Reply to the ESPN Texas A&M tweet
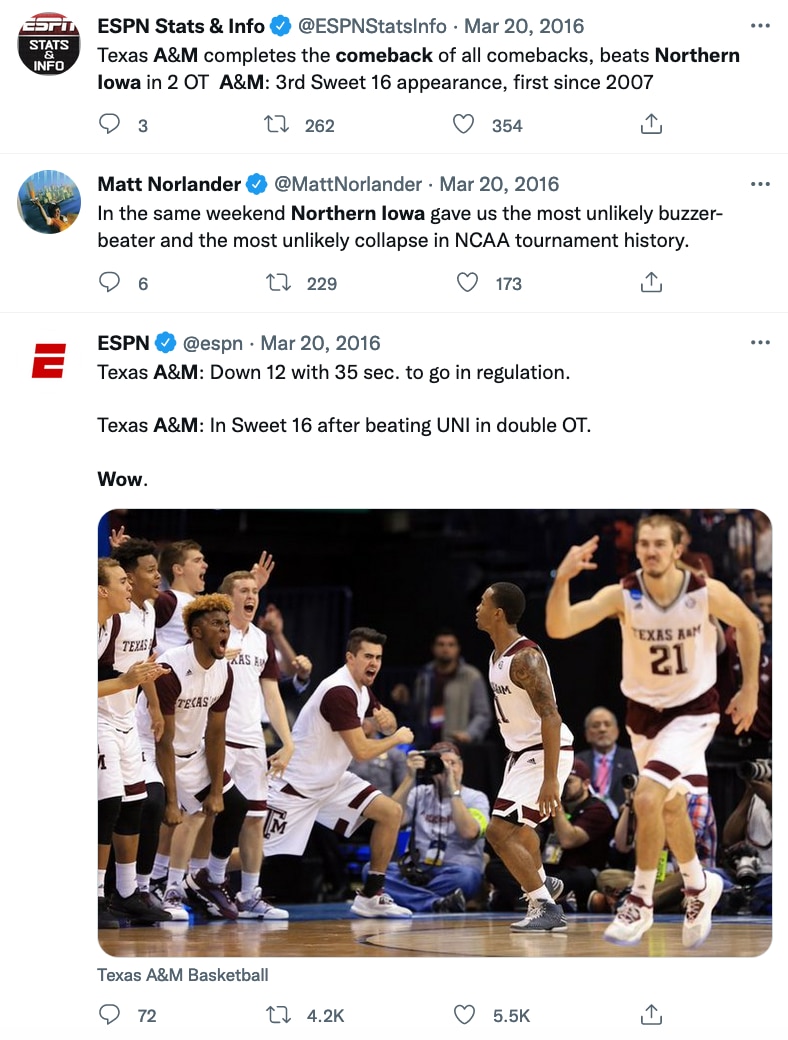 pyautogui.click(x=110, y=1015)
